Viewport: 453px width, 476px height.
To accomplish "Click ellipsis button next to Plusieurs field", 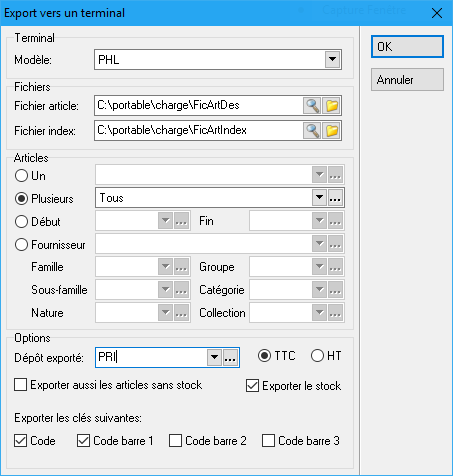I will (335, 198).
